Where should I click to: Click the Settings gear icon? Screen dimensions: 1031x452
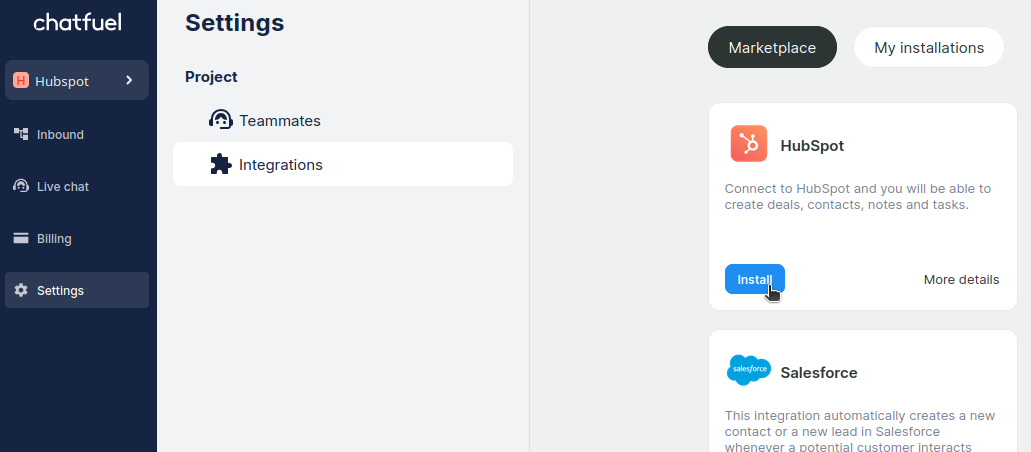(x=21, y=291)
